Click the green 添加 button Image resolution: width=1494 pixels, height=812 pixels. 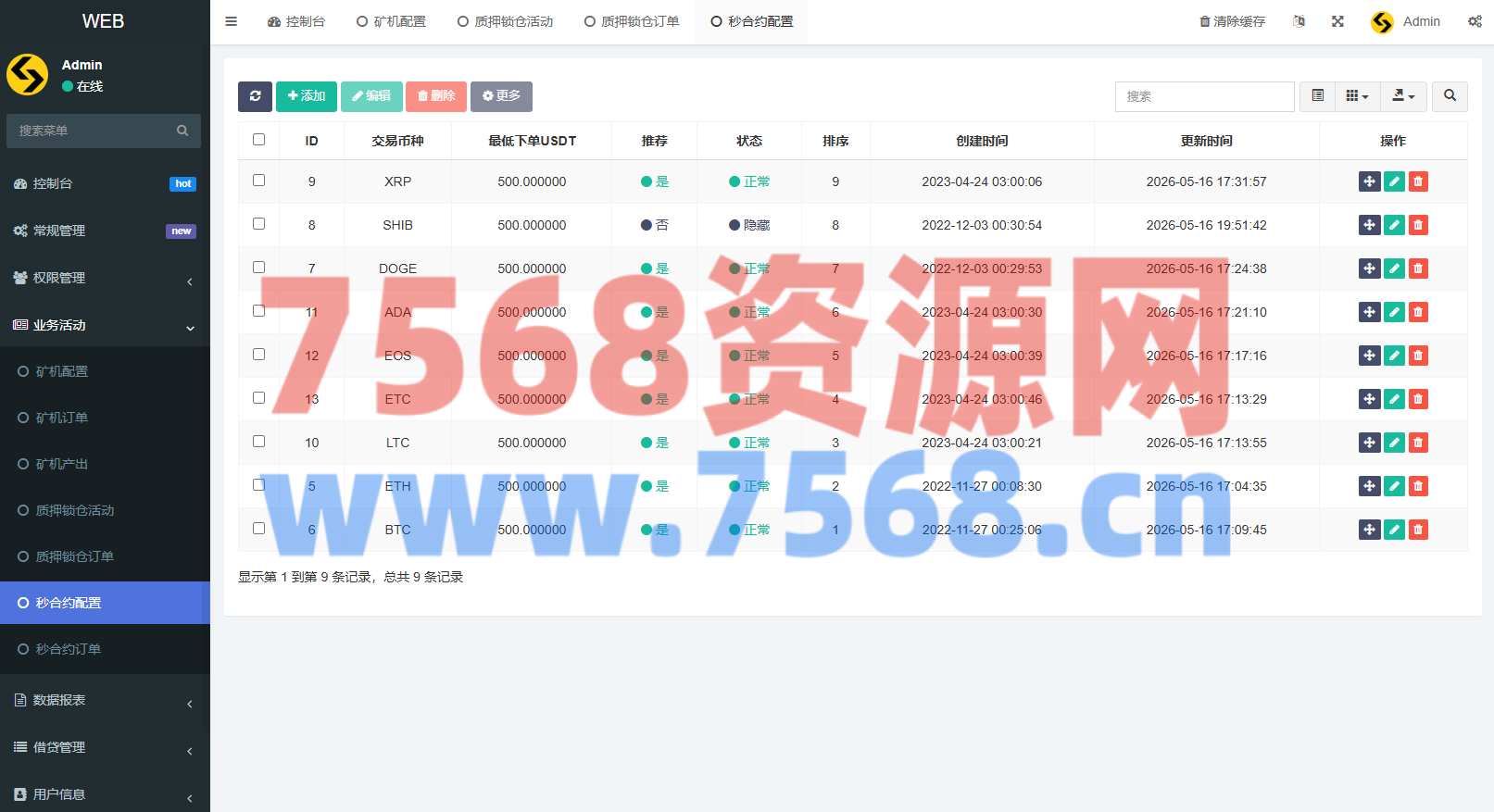pyautogui.click(x=307, y=96)
